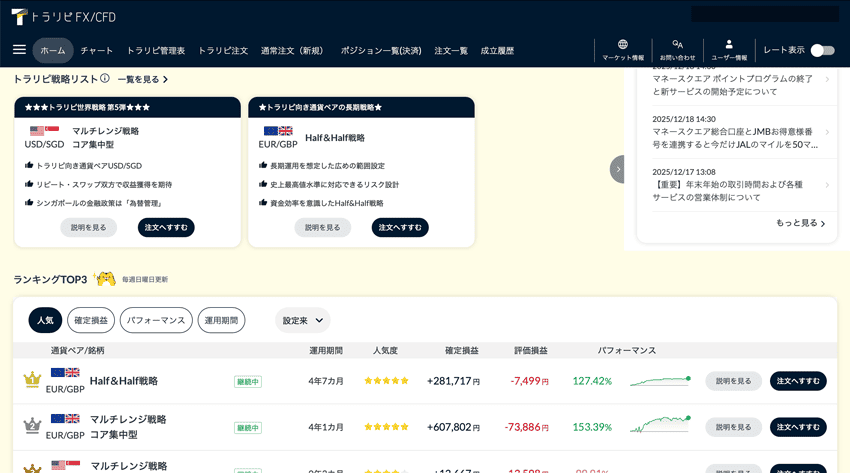Click info icon beside トラリピ戦略リスト

coord(105,79)
